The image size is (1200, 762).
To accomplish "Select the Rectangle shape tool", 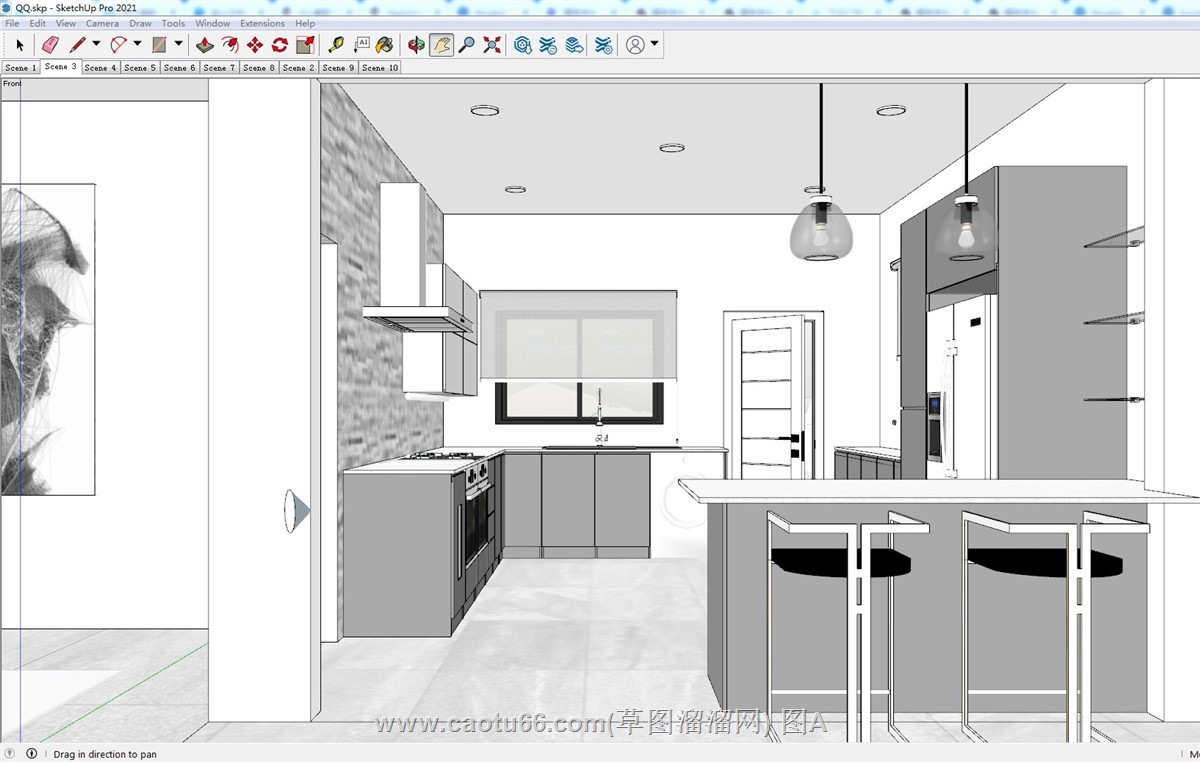I will pyautogui.click(x=159, y=45).
